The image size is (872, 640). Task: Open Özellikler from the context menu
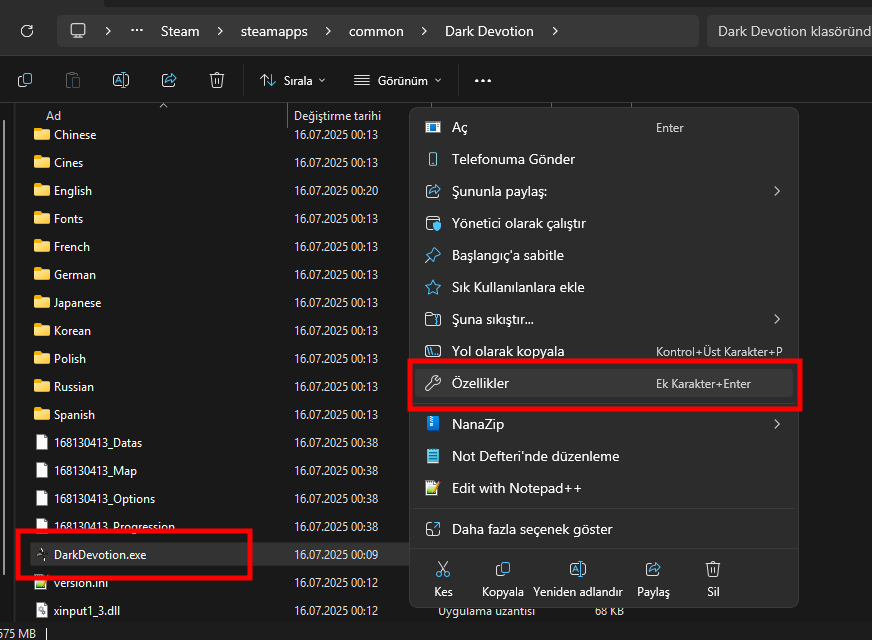point(604,383)
